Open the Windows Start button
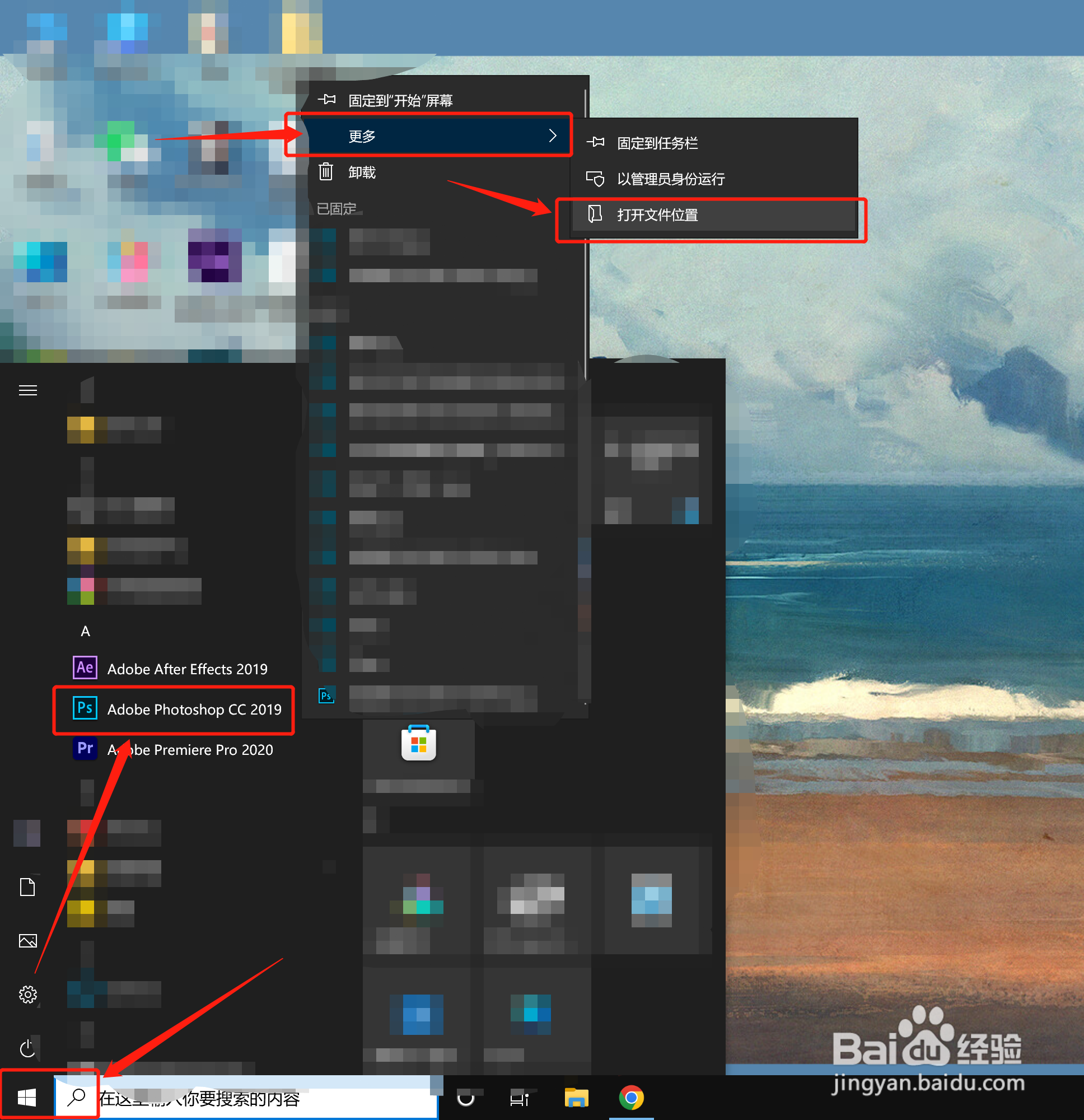Image resolution: width=1084 pixels, height=1120 pixels. pos(27,1097)
